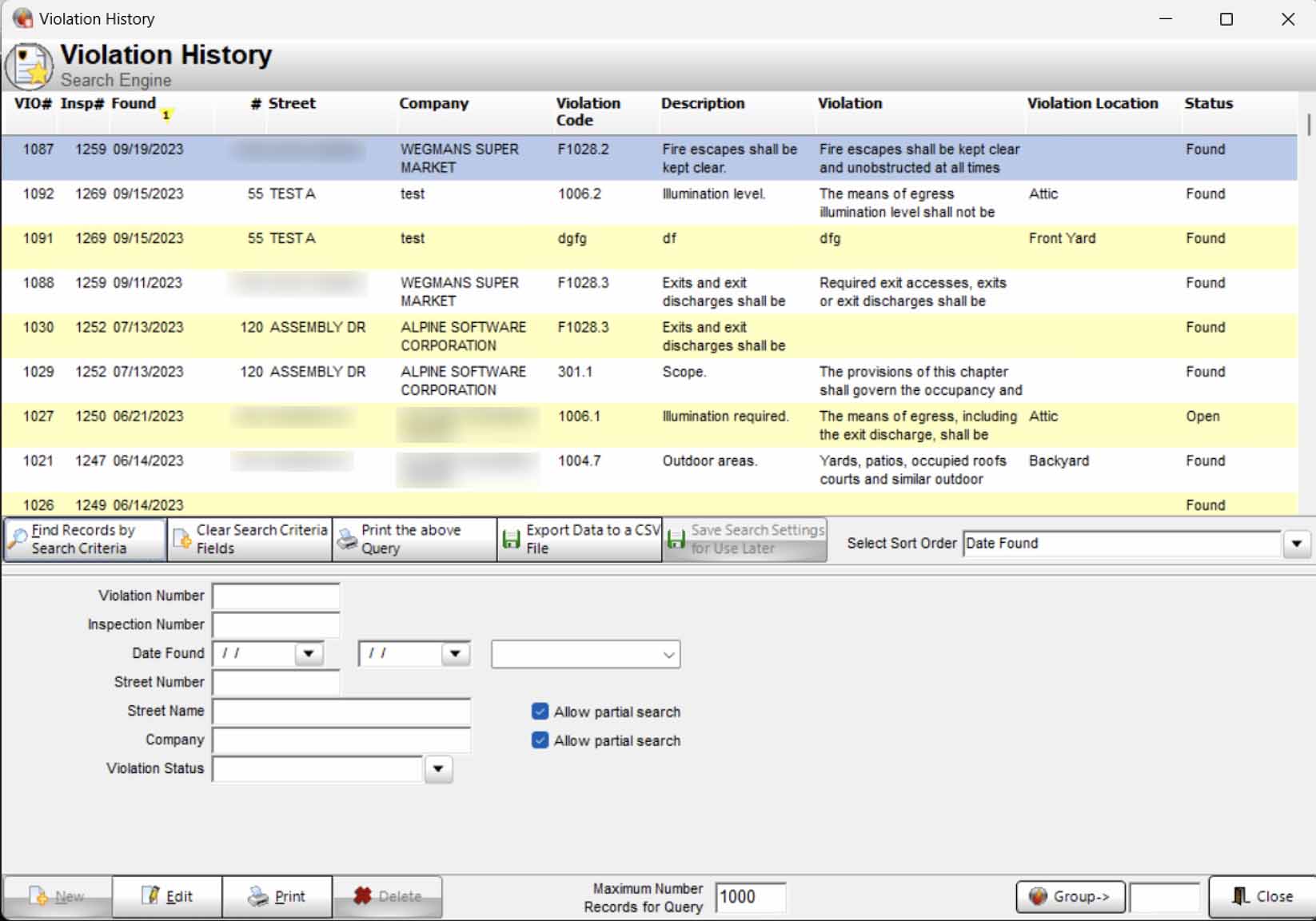The image size is (1316, 921).
Task: Sort by the Company column header
Action: 434,103
